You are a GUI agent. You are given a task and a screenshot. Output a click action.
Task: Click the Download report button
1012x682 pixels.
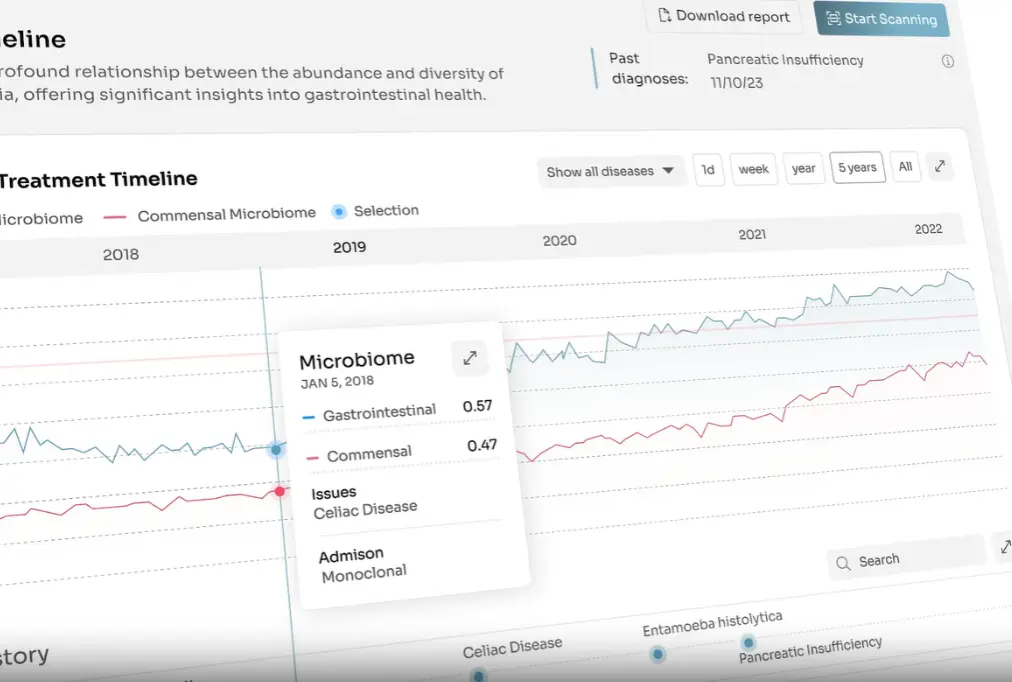click(723, 16)
